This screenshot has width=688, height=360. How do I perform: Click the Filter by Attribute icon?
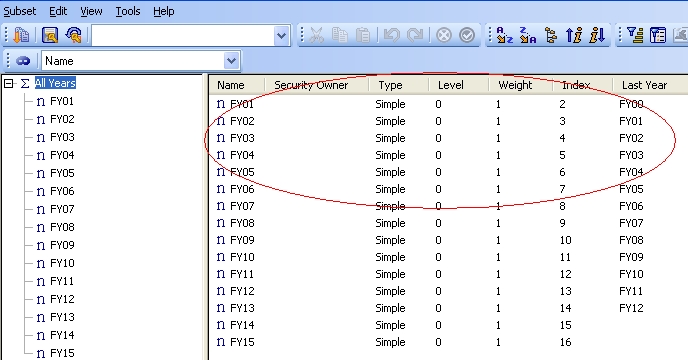click(658, 35)
